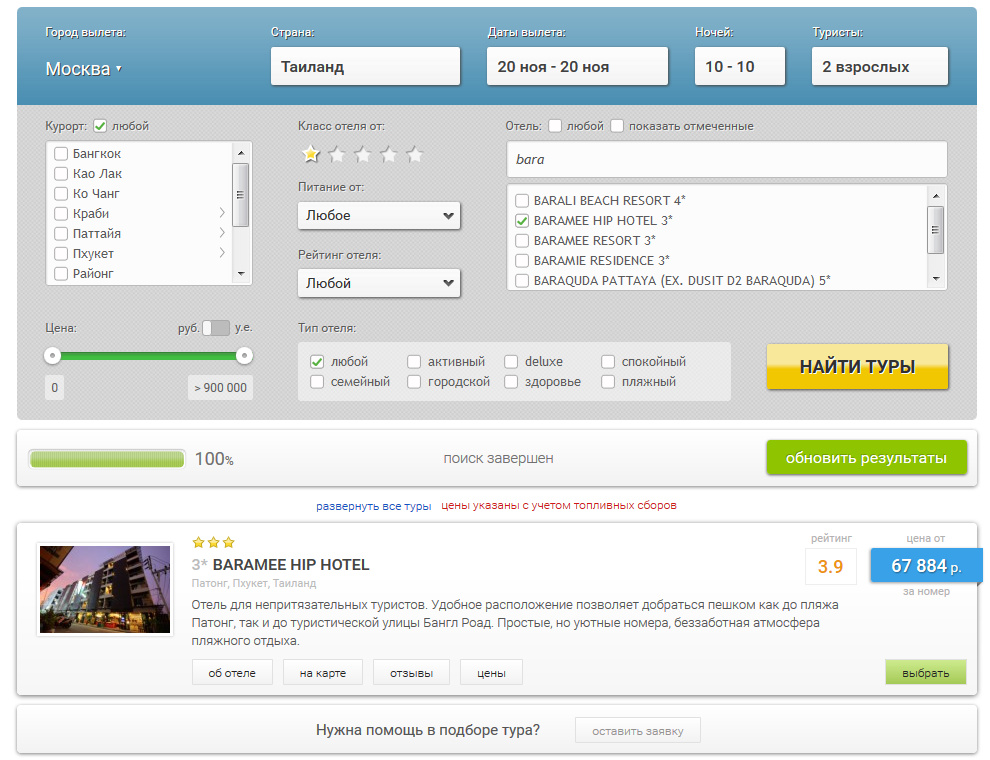This screenshot has height=760, width=990.
Task: Grab maximum price slider handle
Action: [244, 356]
